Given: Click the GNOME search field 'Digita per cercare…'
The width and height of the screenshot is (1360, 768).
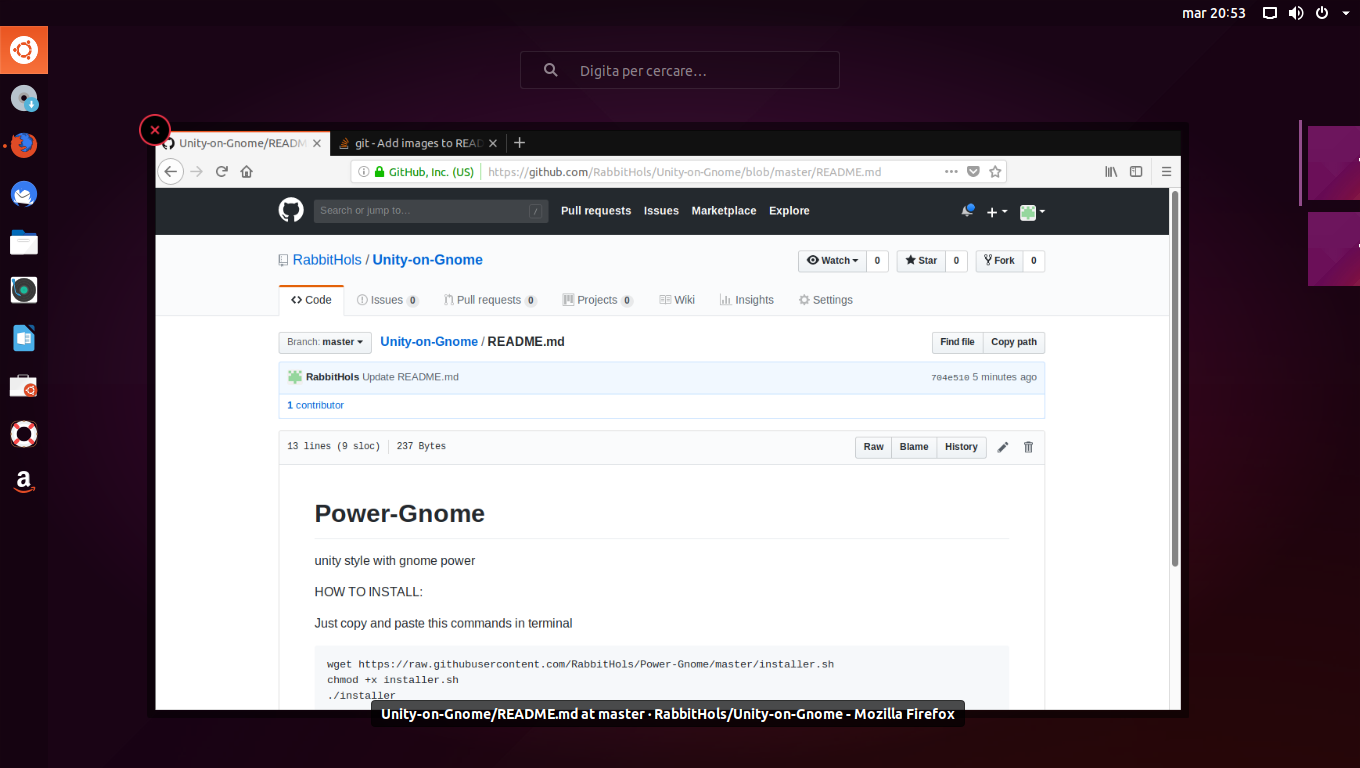Looking at the screenshot, I should [680, 70].
